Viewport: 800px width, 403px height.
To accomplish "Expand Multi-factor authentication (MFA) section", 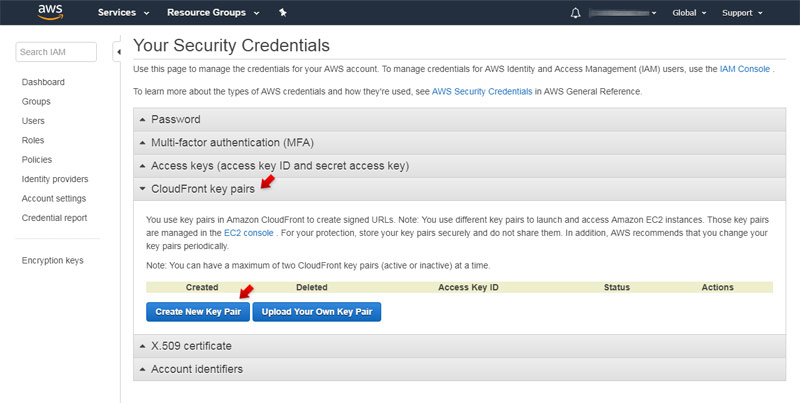I will click(x=459, y=143).
